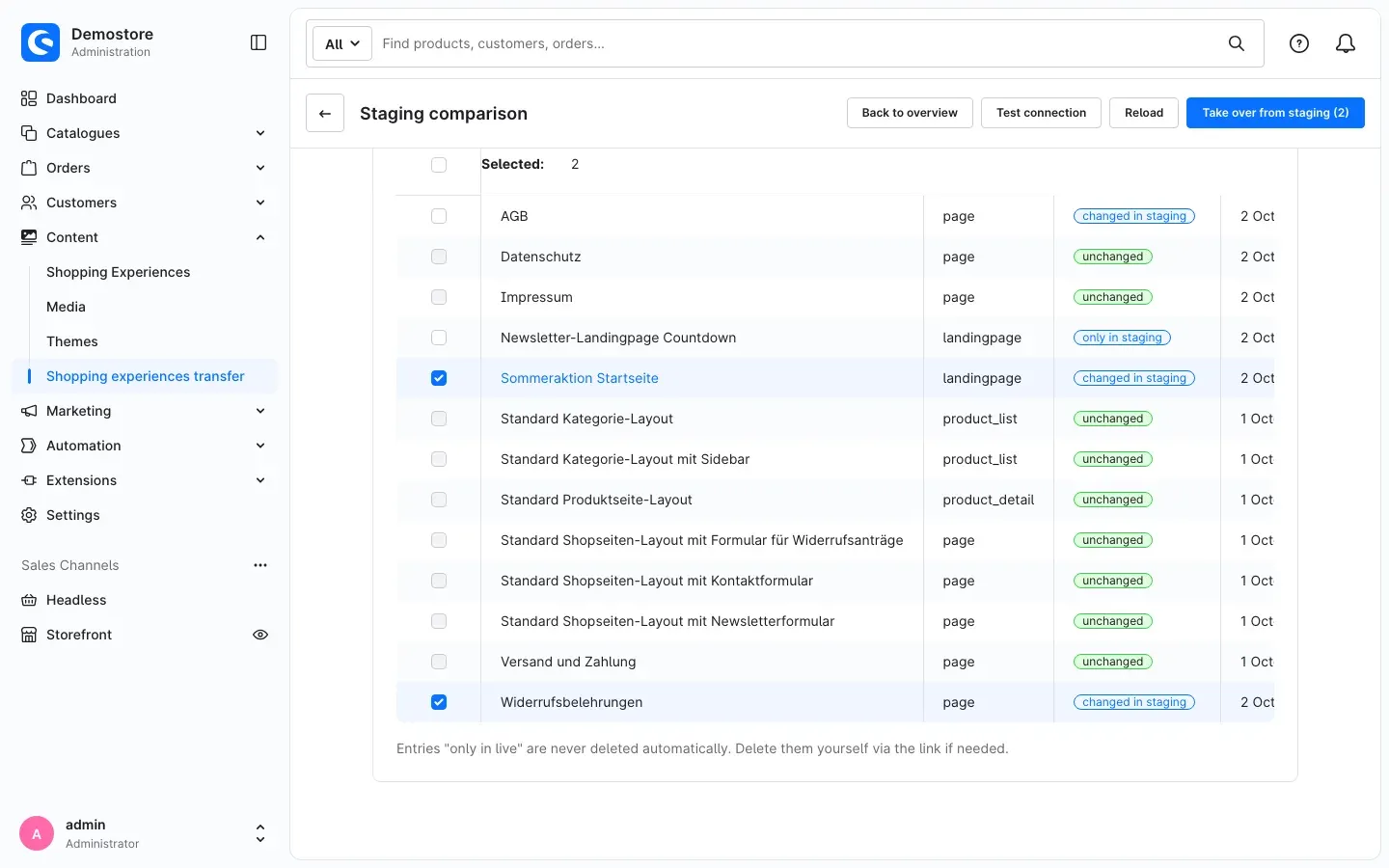Open admin user menu chevron

tap(260, 833)
